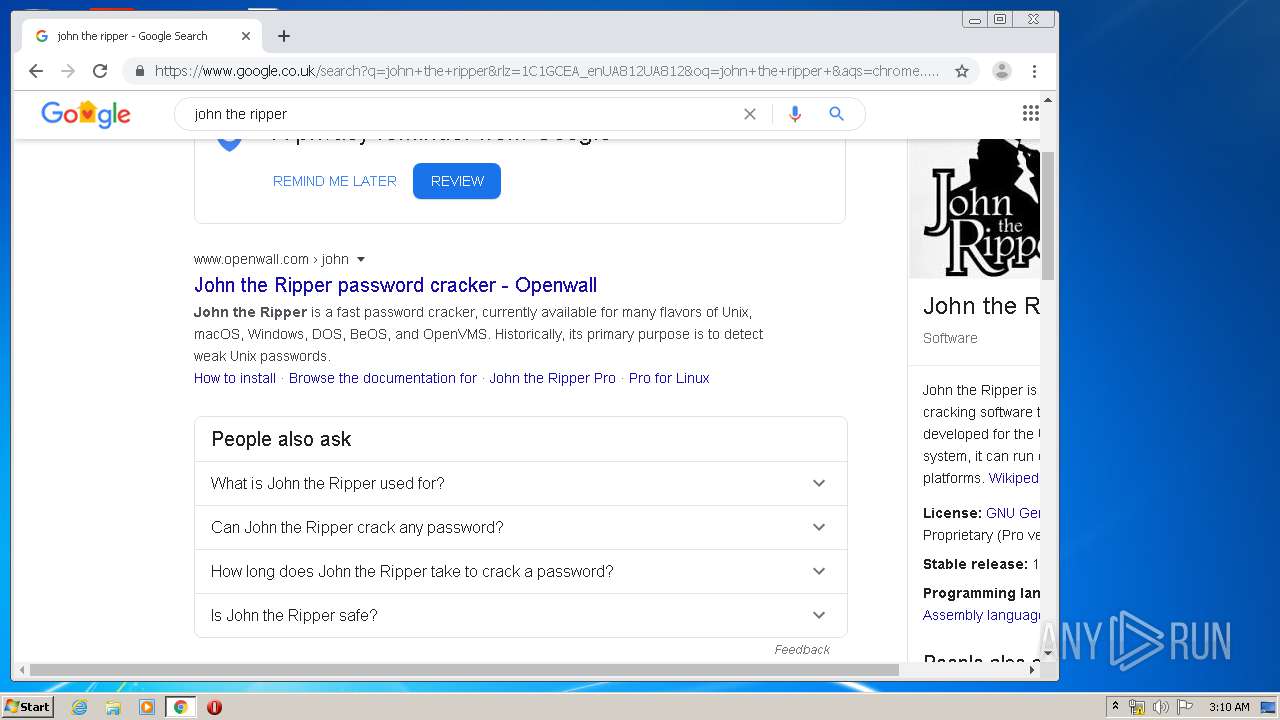Screen dimensions: 1280x720
Task: Open the Assembly language link
Action: pos(981,615)
